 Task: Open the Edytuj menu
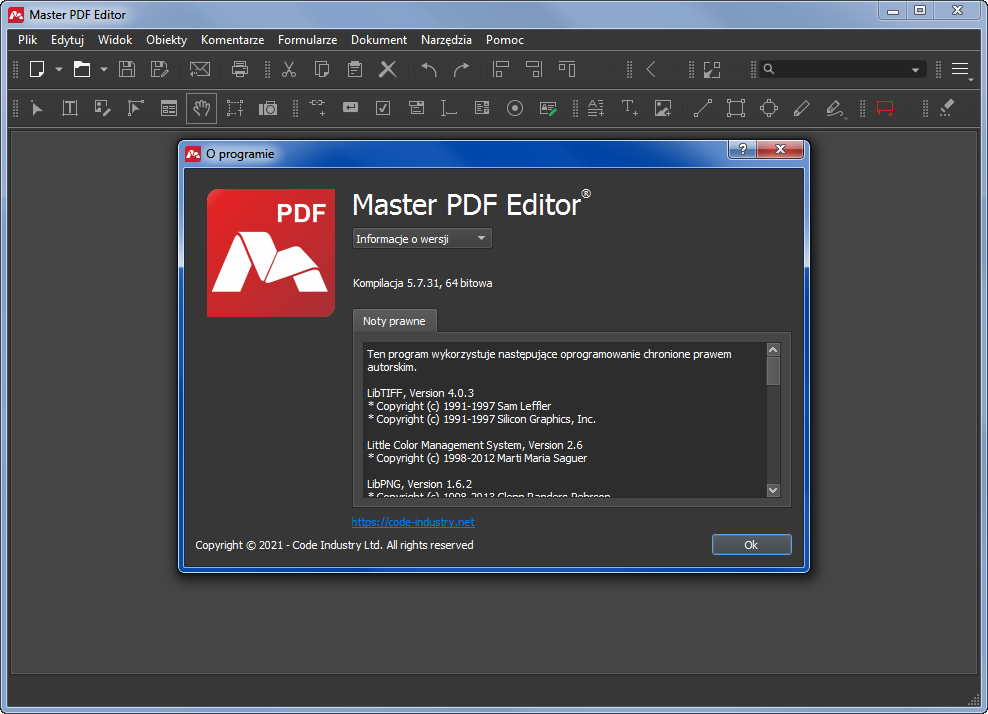[x=67, y=40]
